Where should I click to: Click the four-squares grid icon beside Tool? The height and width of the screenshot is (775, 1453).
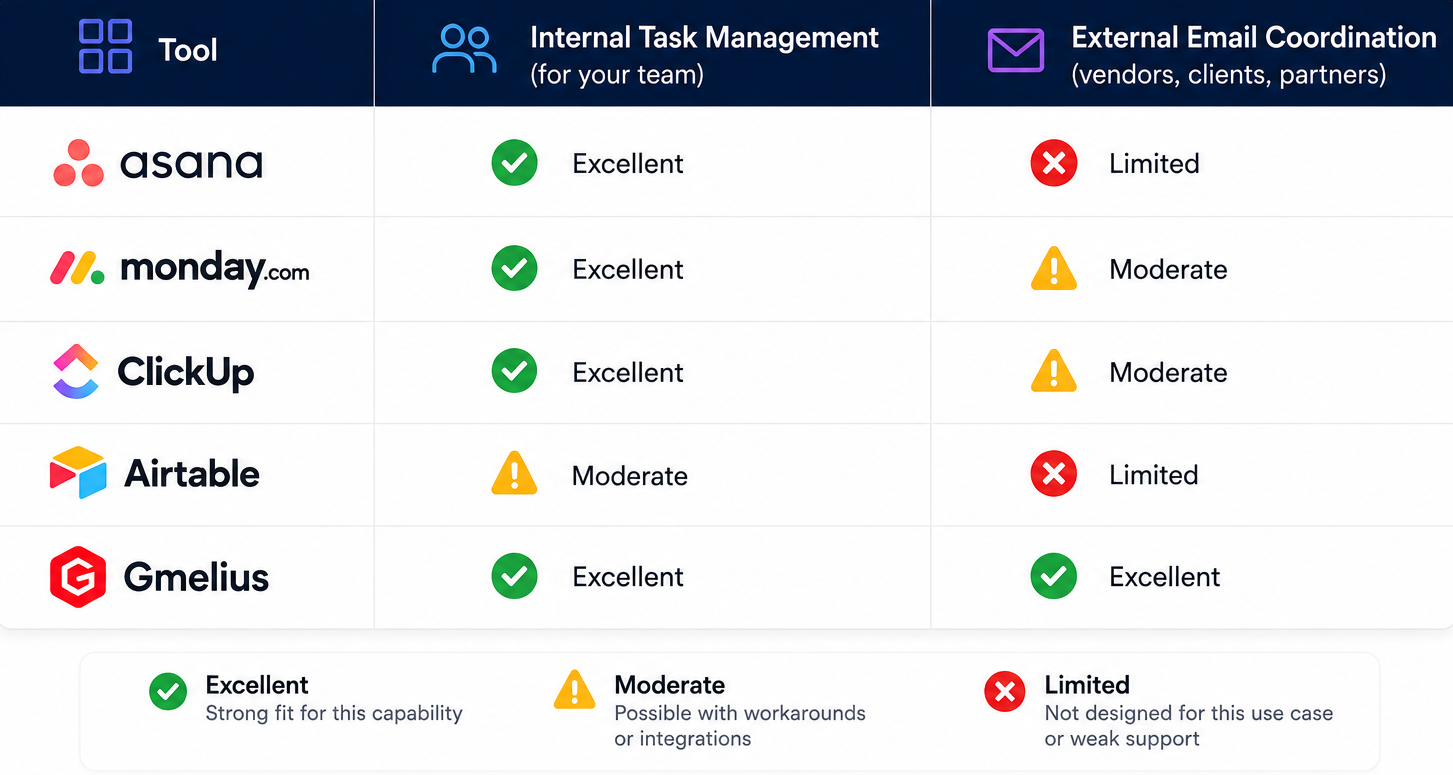[x=105, y=47]
